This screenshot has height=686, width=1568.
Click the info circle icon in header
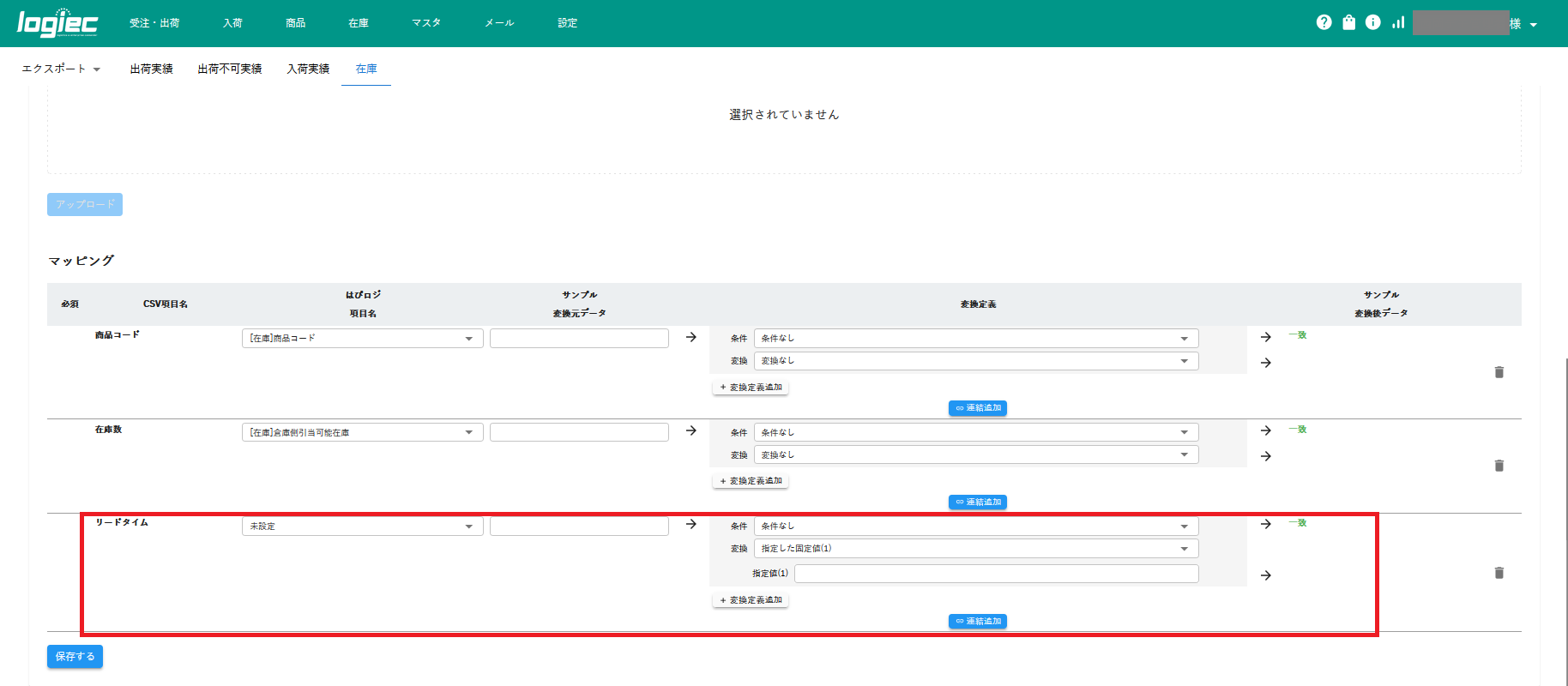tap(1372, 22)
